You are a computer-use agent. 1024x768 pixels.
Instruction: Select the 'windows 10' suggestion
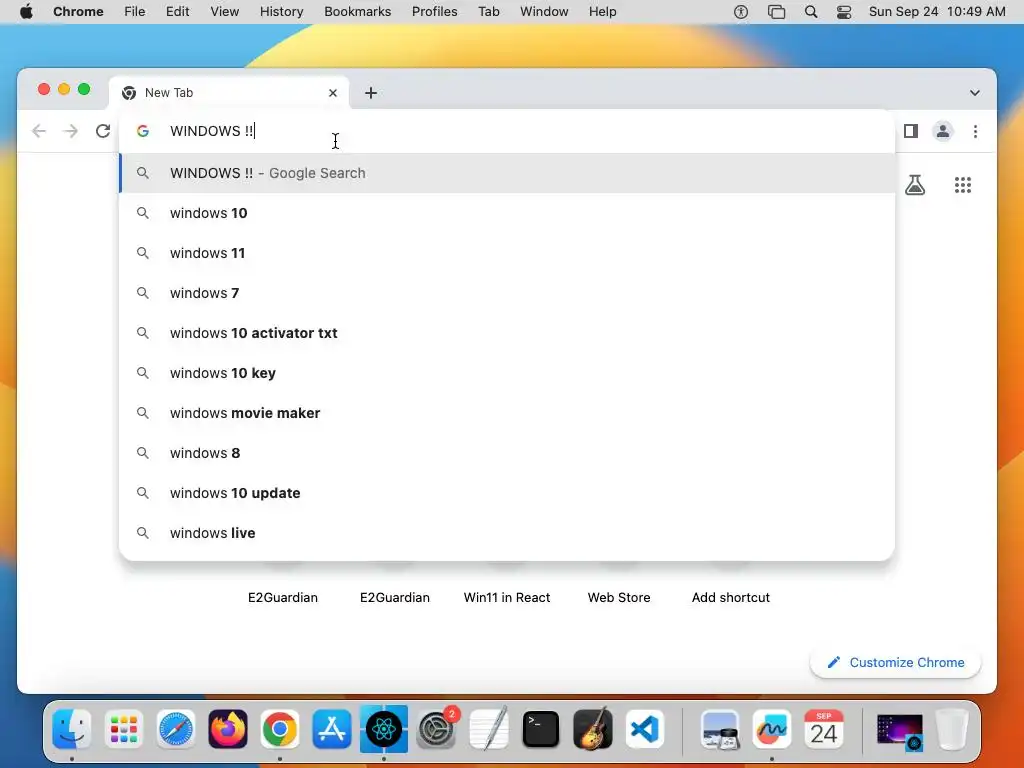pos(507,213)
